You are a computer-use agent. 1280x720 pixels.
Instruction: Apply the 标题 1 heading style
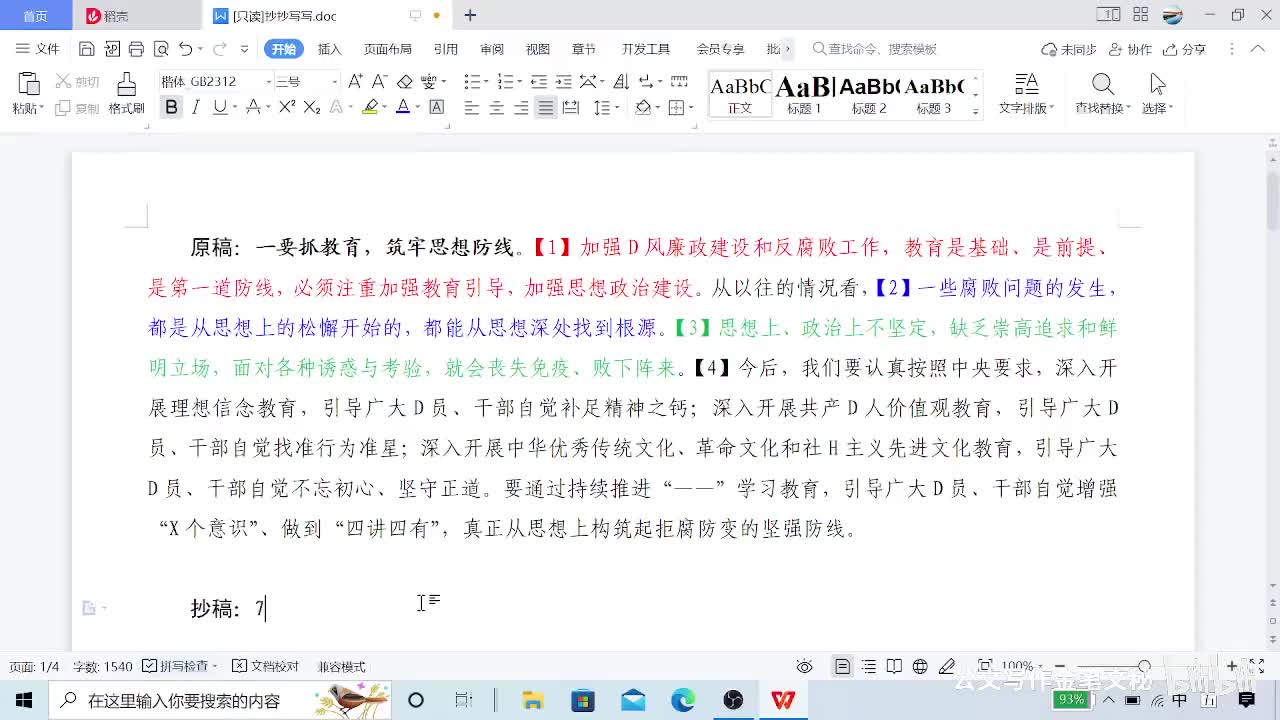[804, 95]
